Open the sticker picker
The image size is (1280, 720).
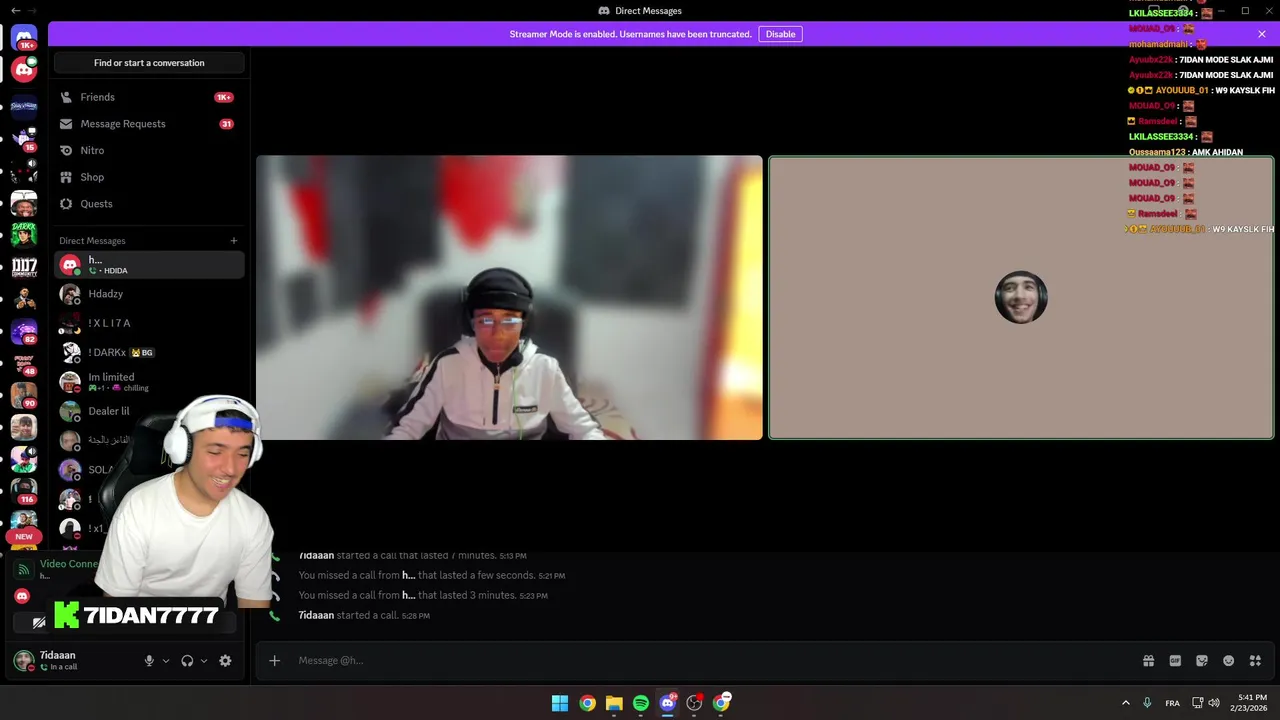[x=1202, y=661]
